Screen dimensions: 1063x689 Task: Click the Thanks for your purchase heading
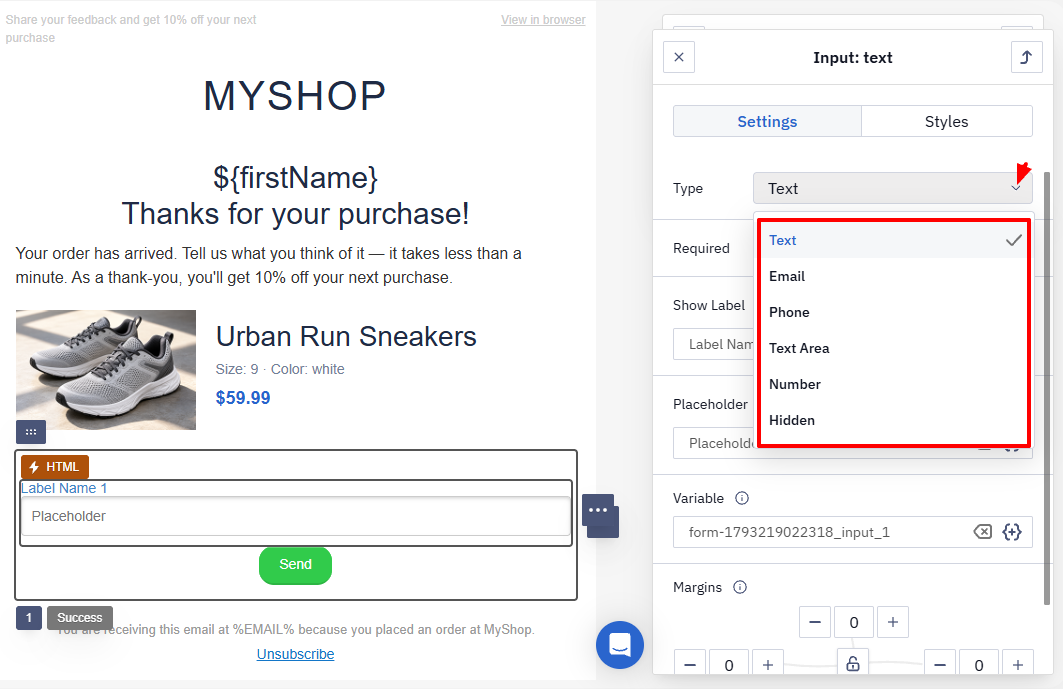(296, 214)
